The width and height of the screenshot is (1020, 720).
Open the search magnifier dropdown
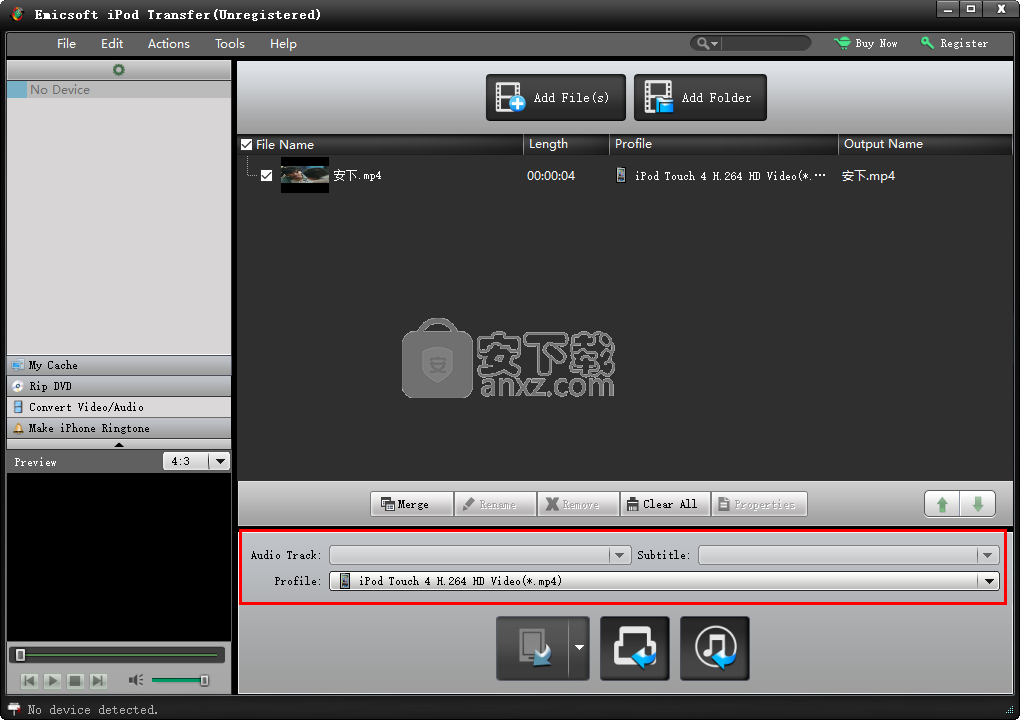(x=707, y=44)
